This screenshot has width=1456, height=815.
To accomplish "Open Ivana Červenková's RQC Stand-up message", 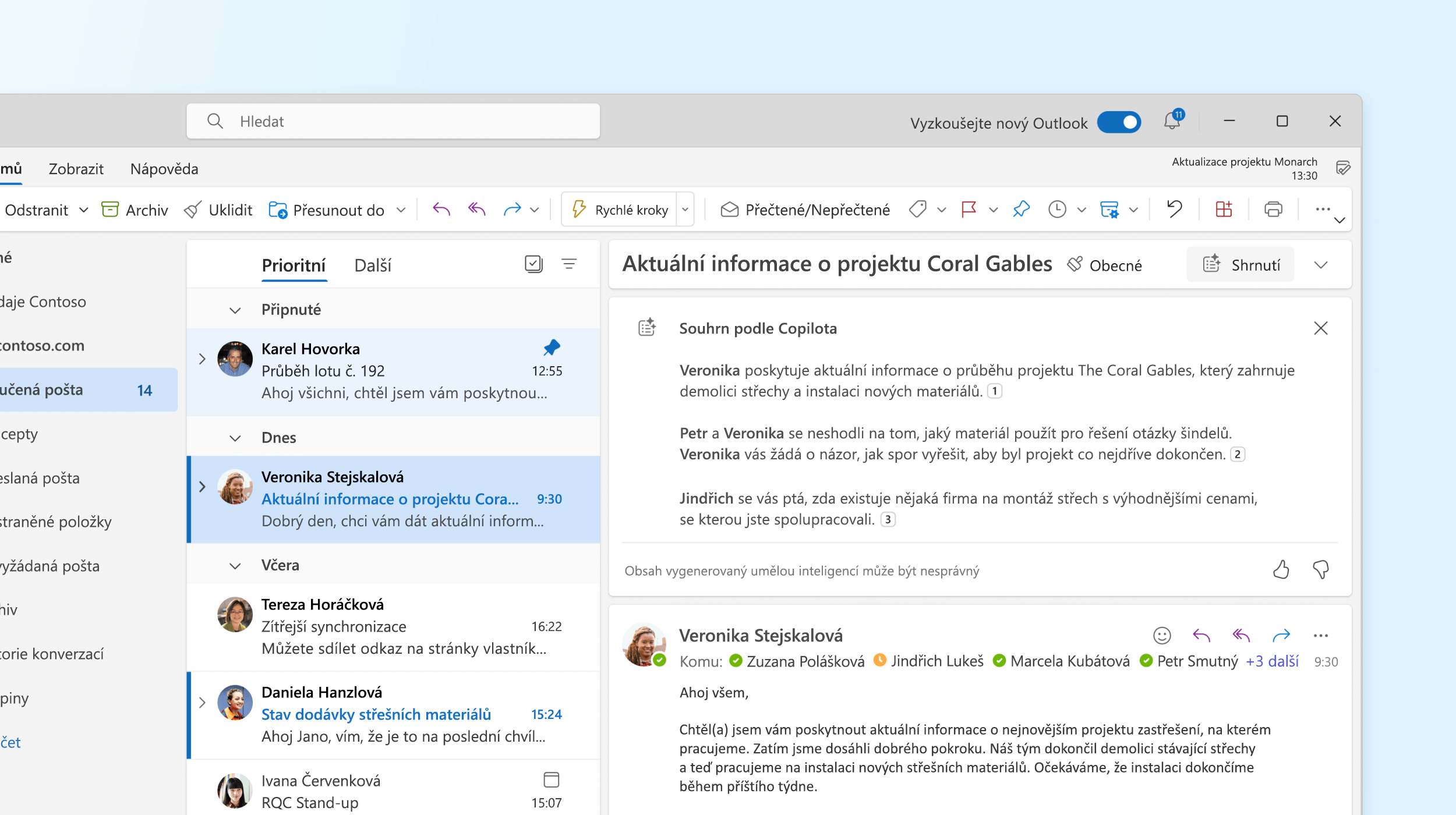I will pos(393,788).
